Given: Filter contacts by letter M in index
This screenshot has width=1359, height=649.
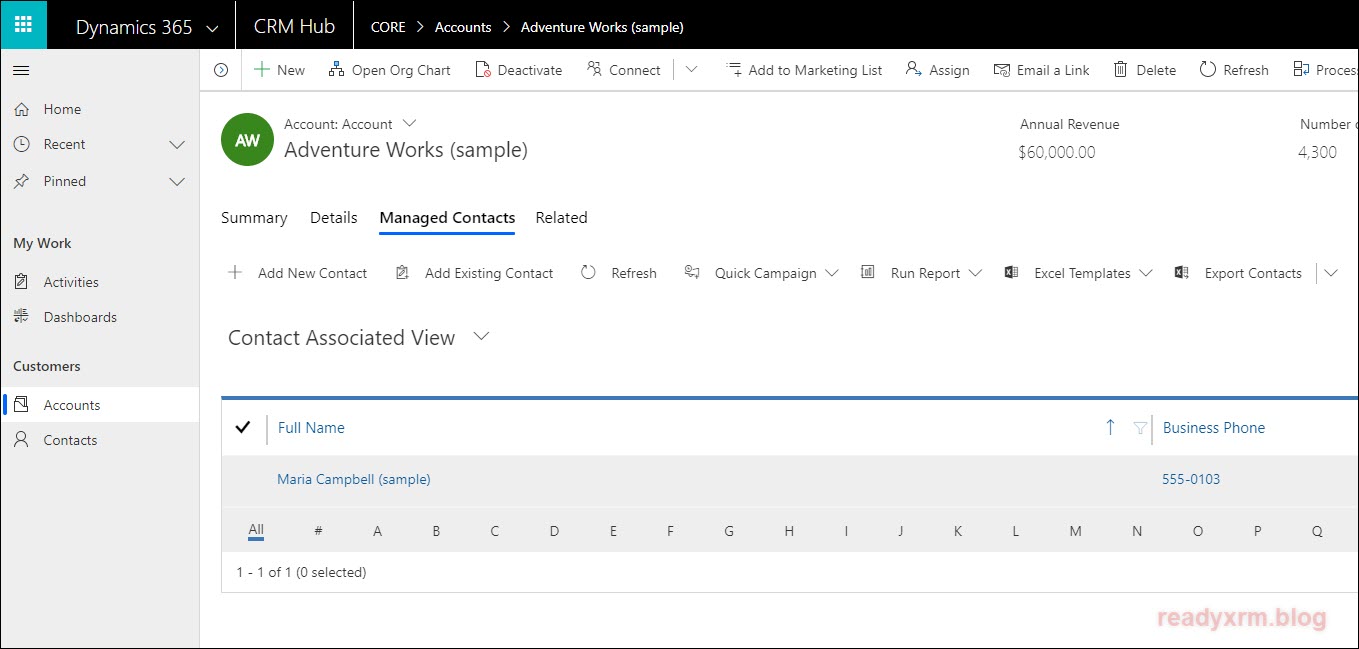Looking at the screenshot, I should coord(1075,532).
